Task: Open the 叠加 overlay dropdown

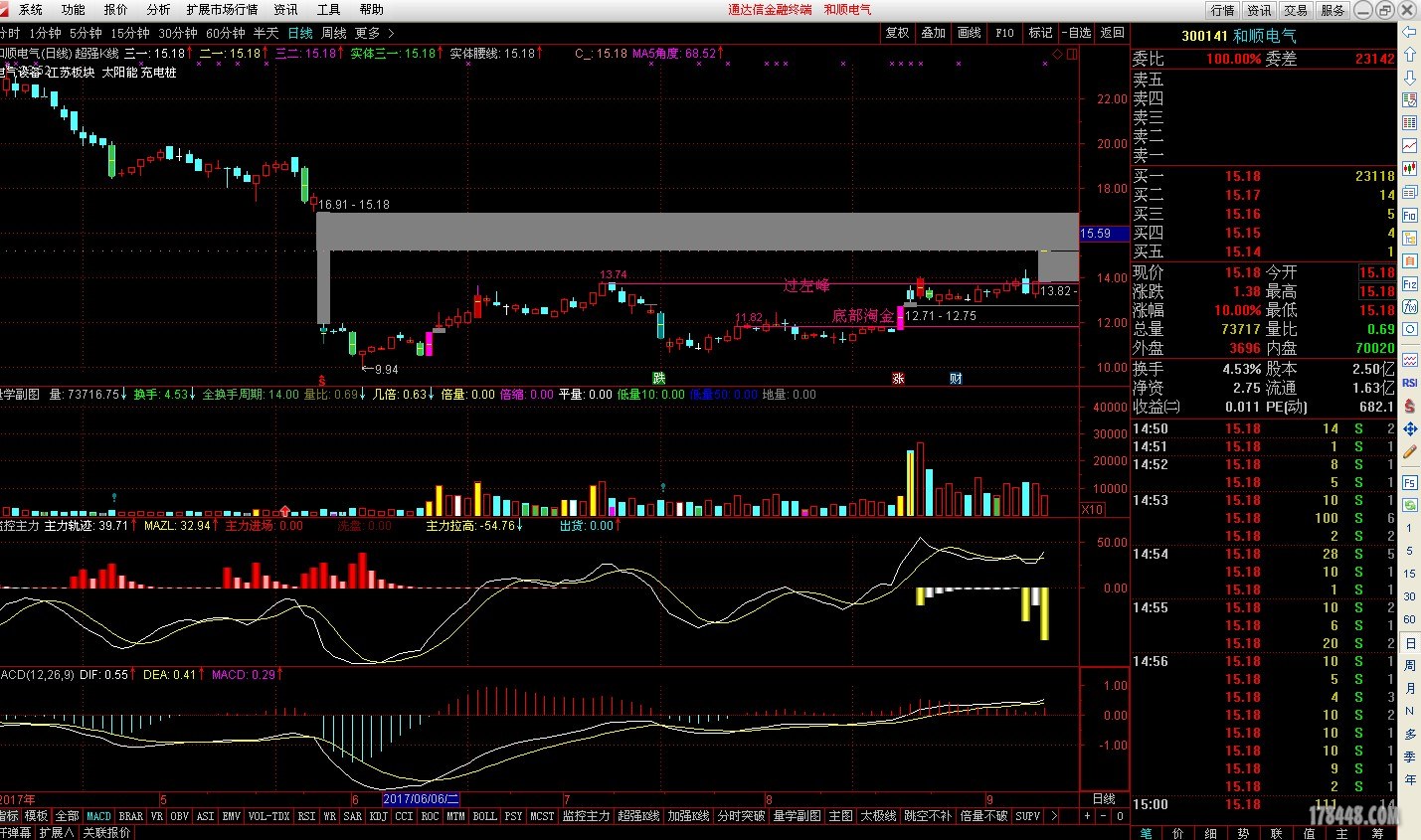Action: coord(933,33)
